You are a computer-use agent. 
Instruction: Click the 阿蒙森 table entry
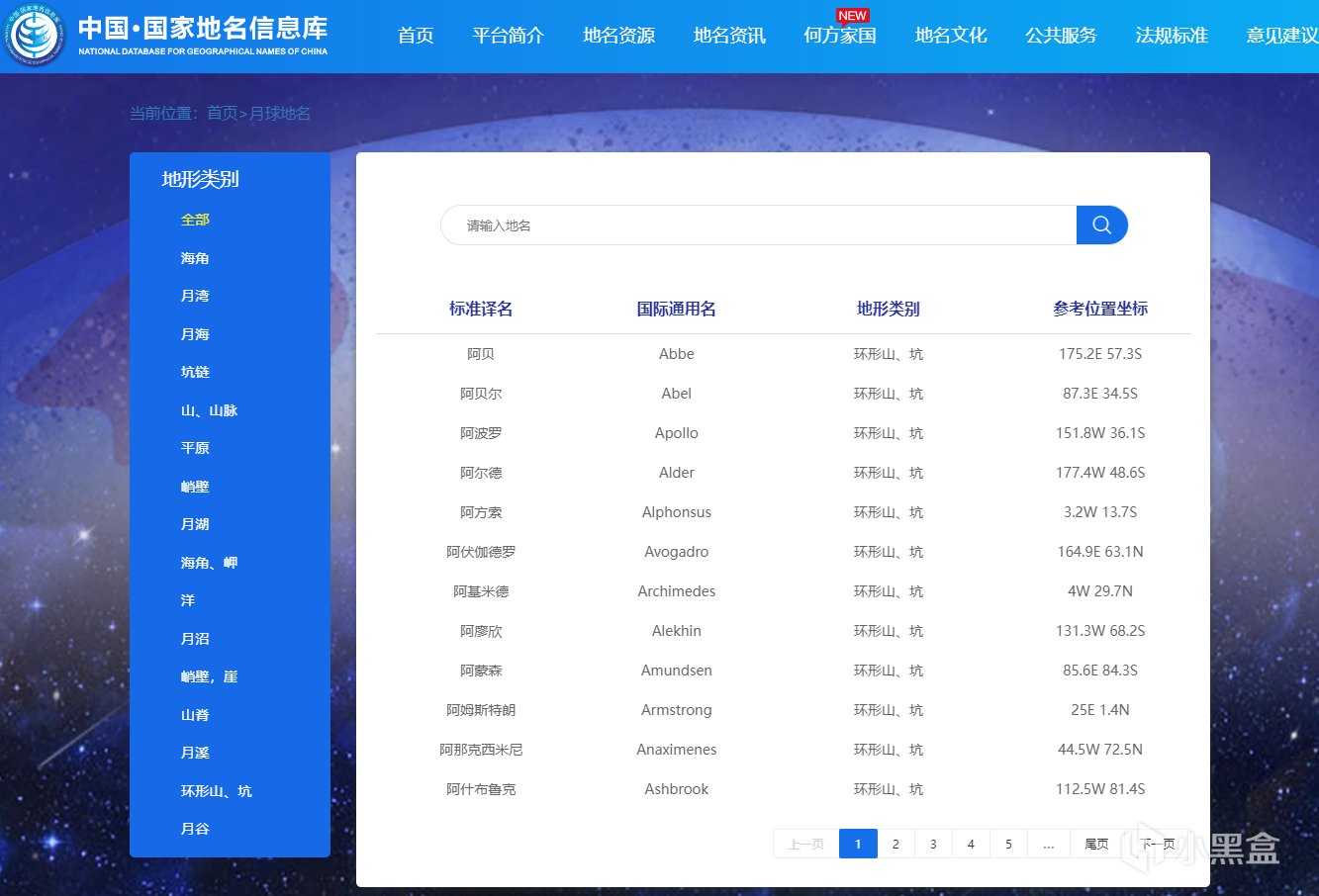point(481,671)
